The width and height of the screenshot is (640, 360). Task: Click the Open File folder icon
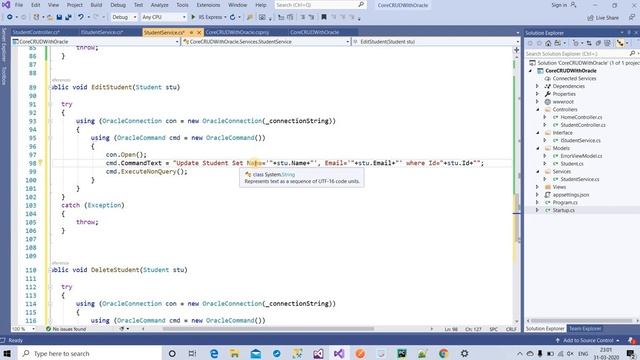click(x=50, y=17)
